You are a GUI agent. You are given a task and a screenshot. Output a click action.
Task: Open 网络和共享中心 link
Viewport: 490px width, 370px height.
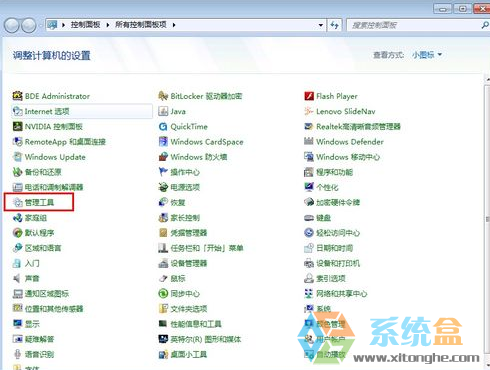pos(342,294)
